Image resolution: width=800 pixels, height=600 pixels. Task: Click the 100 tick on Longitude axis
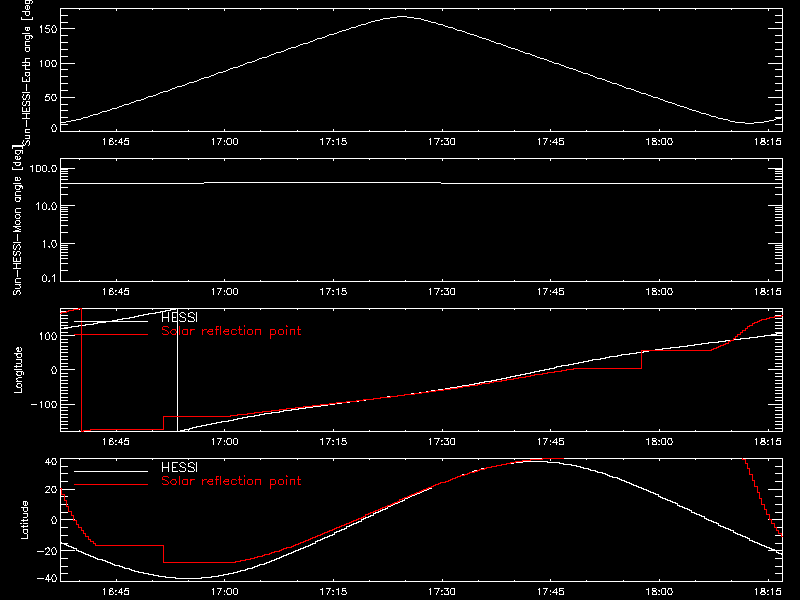click(x=47, y=336)
